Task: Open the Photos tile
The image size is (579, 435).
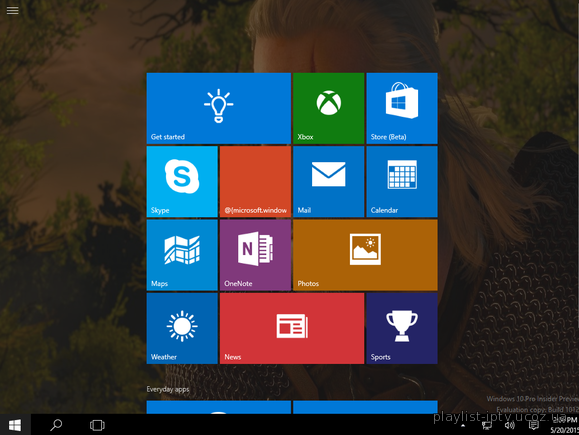Action: (x=365, y=255)
